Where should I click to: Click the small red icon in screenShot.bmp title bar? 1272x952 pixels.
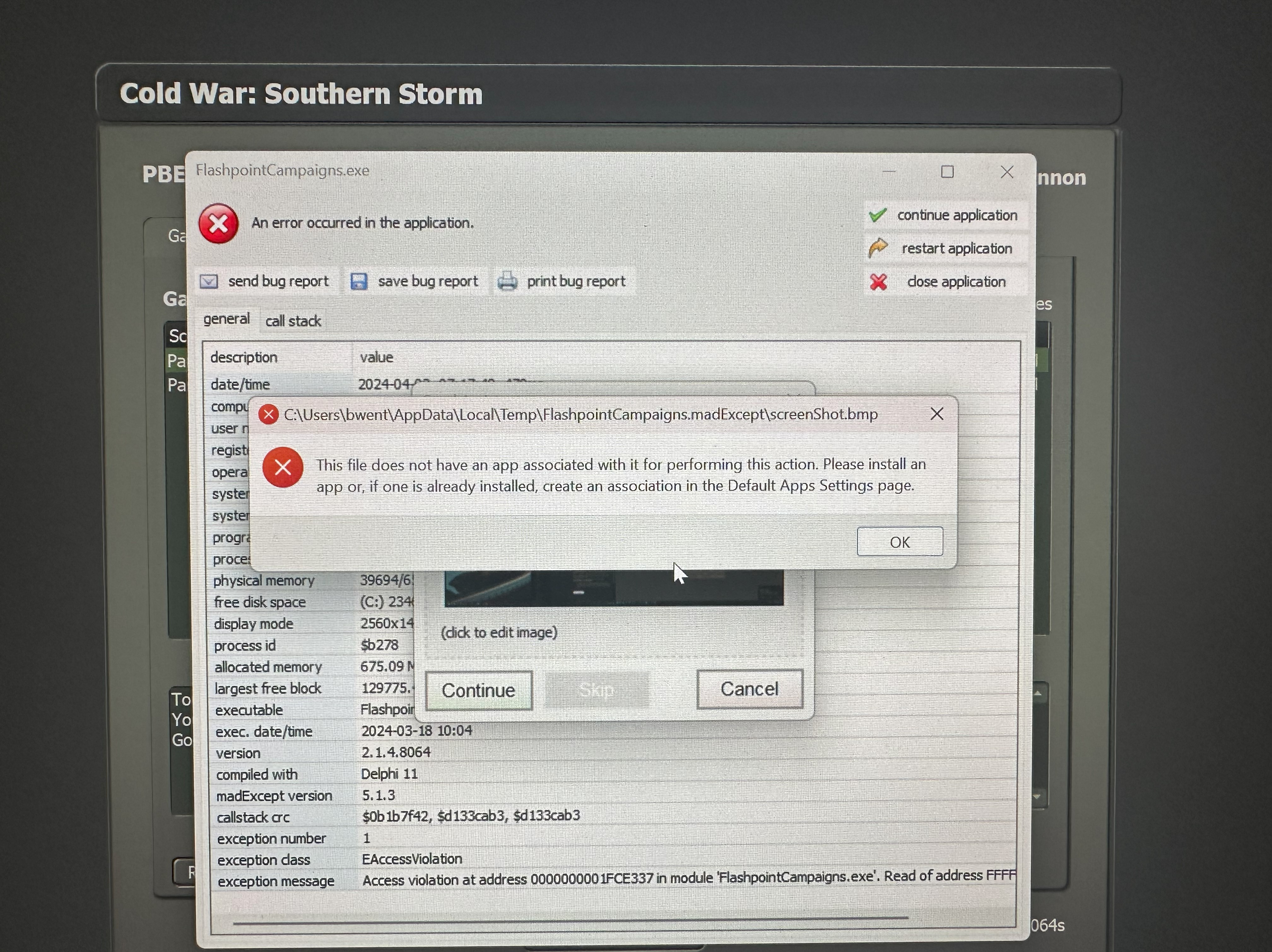click(268, 414)
